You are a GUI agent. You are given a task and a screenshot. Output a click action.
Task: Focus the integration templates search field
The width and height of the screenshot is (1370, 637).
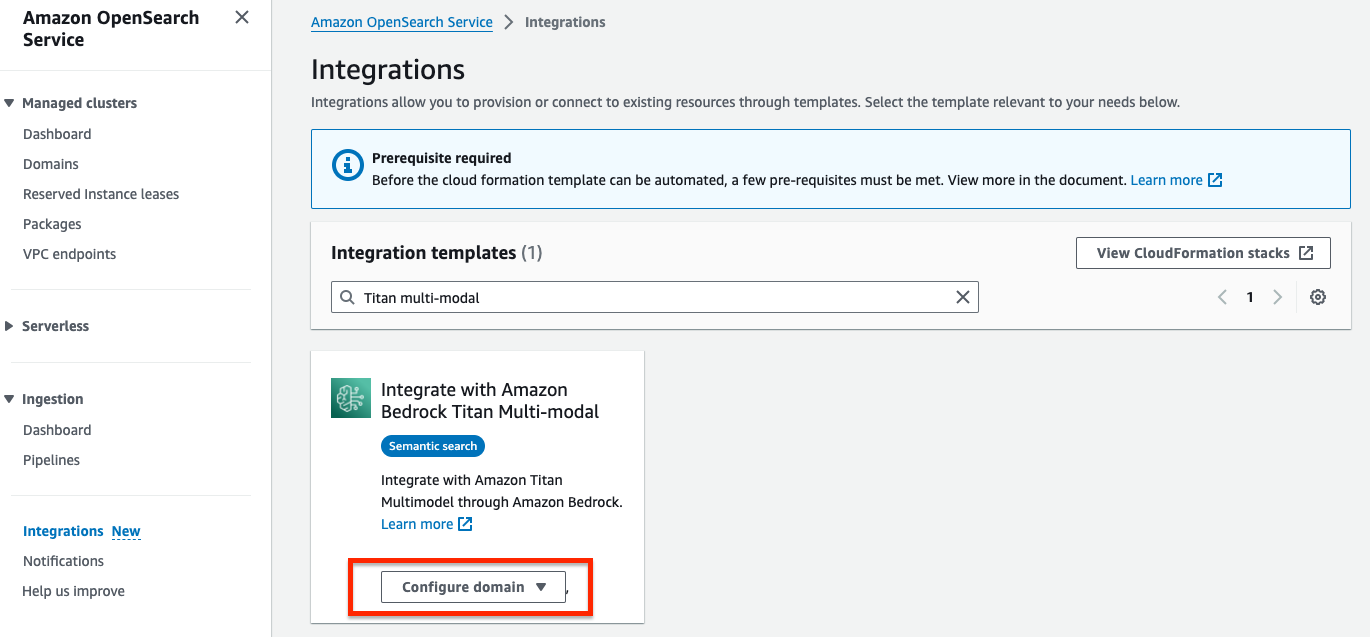654,297
